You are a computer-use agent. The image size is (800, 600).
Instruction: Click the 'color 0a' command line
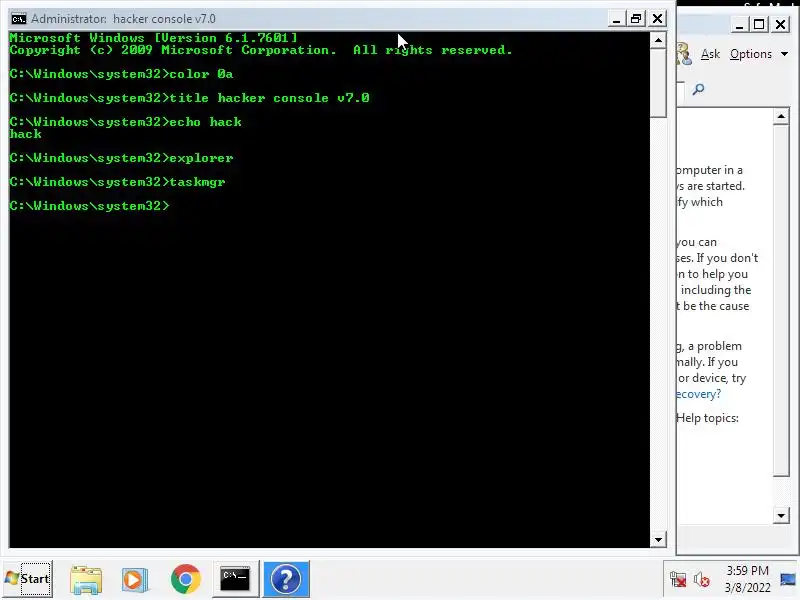[x=121, y=74]
